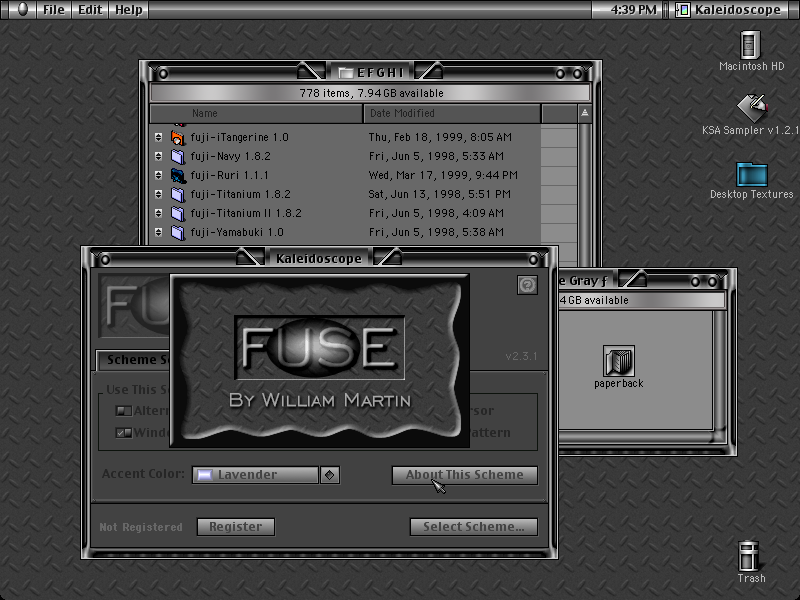The width and height of the screenshot is (800, 600).
Task: Toggle the Alternate checkbox in Kaleidoscope settings
Action: click(x=124, y=410)
